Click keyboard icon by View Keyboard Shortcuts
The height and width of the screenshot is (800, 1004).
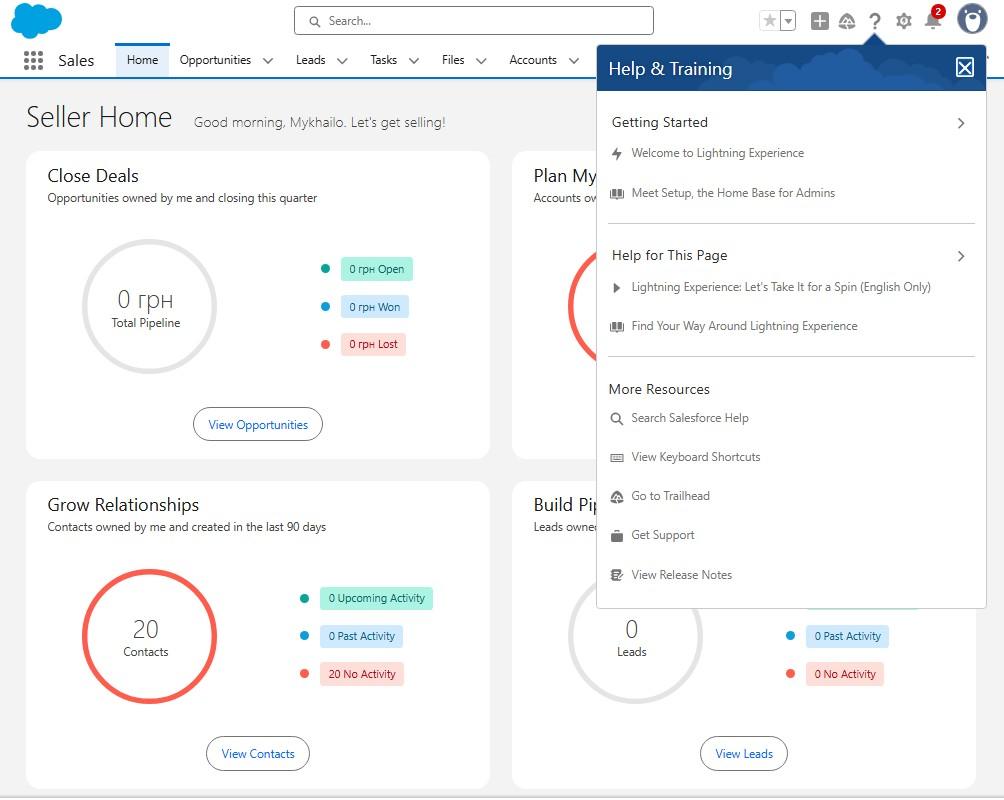coord(617,458)
